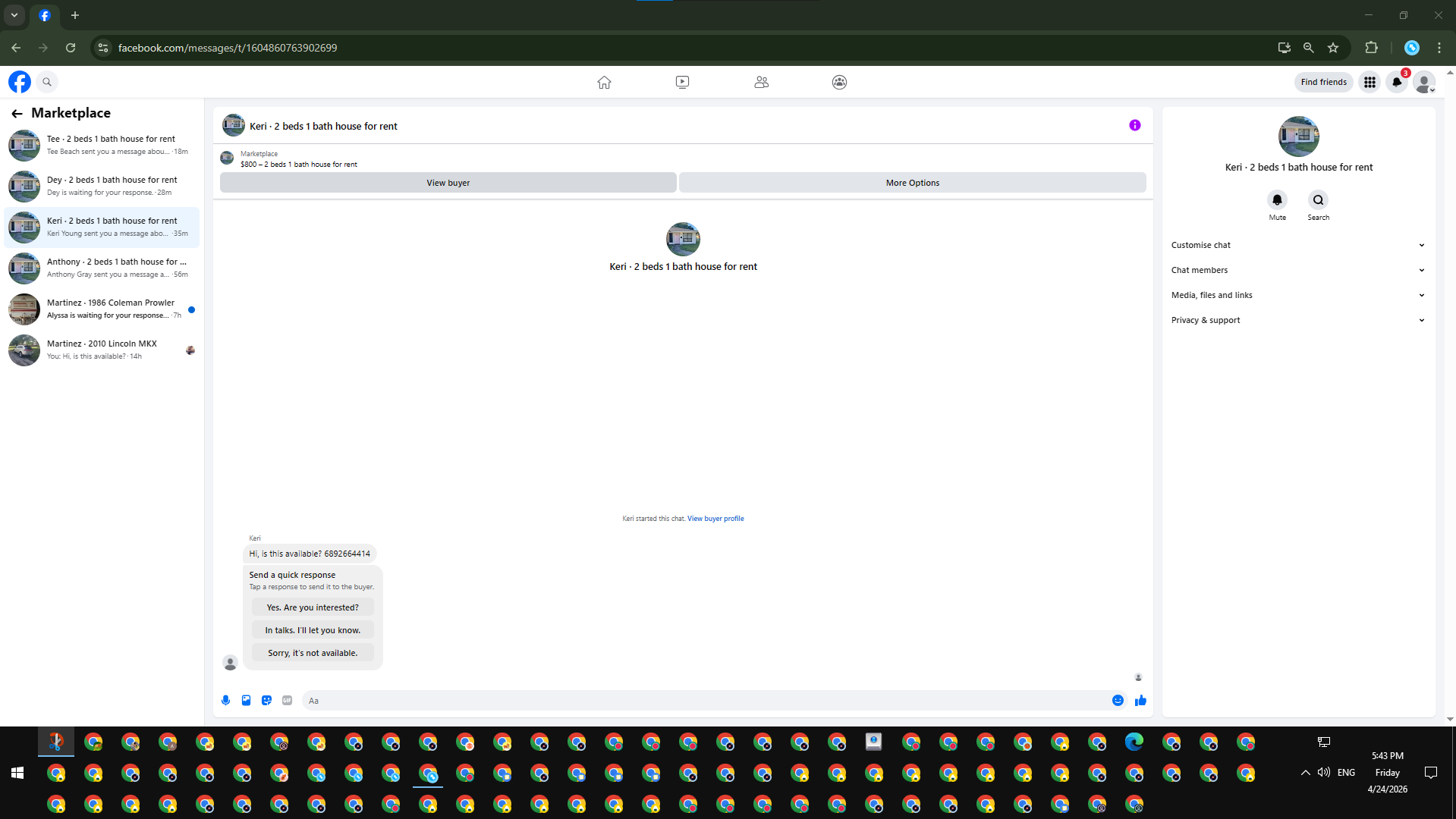Open the taskbar volume control

(x=1324, y=773)
